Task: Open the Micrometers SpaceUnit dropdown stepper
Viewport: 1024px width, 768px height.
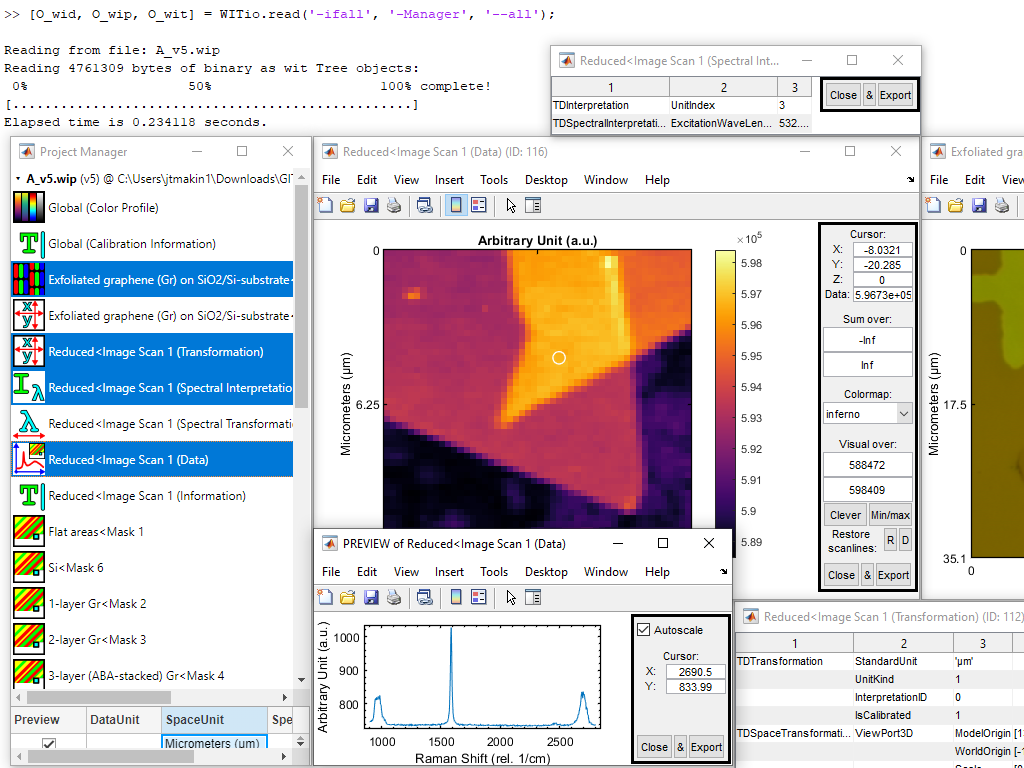Action: pos(300,743)
